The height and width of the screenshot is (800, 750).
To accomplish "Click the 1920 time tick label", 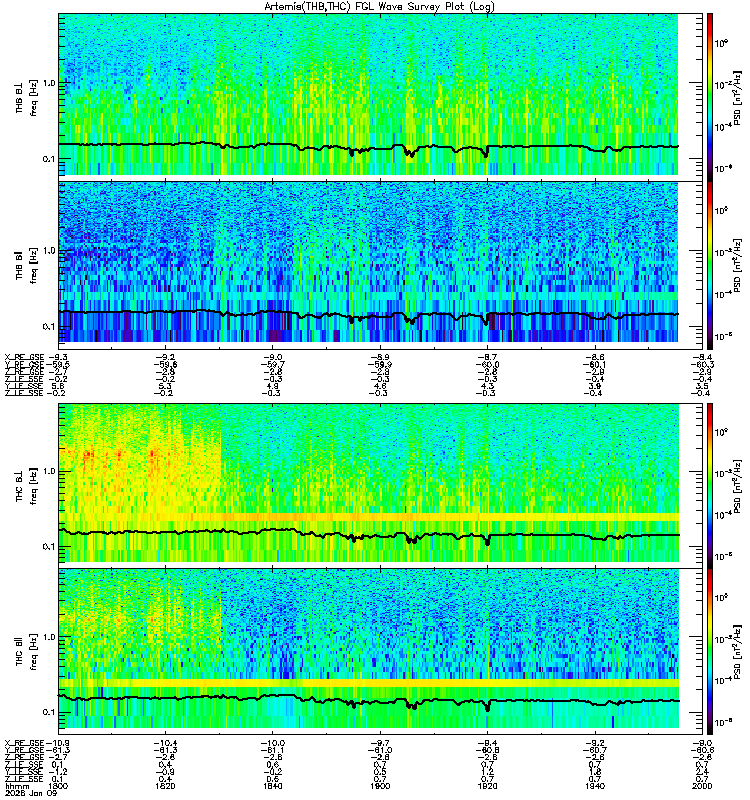I will click(x=487, y=786).
